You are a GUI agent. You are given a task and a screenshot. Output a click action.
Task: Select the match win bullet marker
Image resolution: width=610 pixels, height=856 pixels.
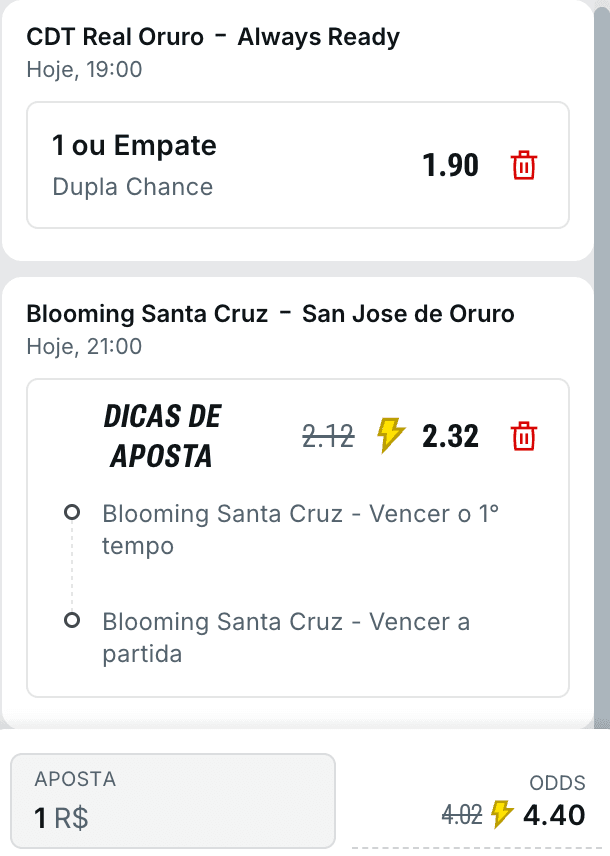[x=72, y=620]
